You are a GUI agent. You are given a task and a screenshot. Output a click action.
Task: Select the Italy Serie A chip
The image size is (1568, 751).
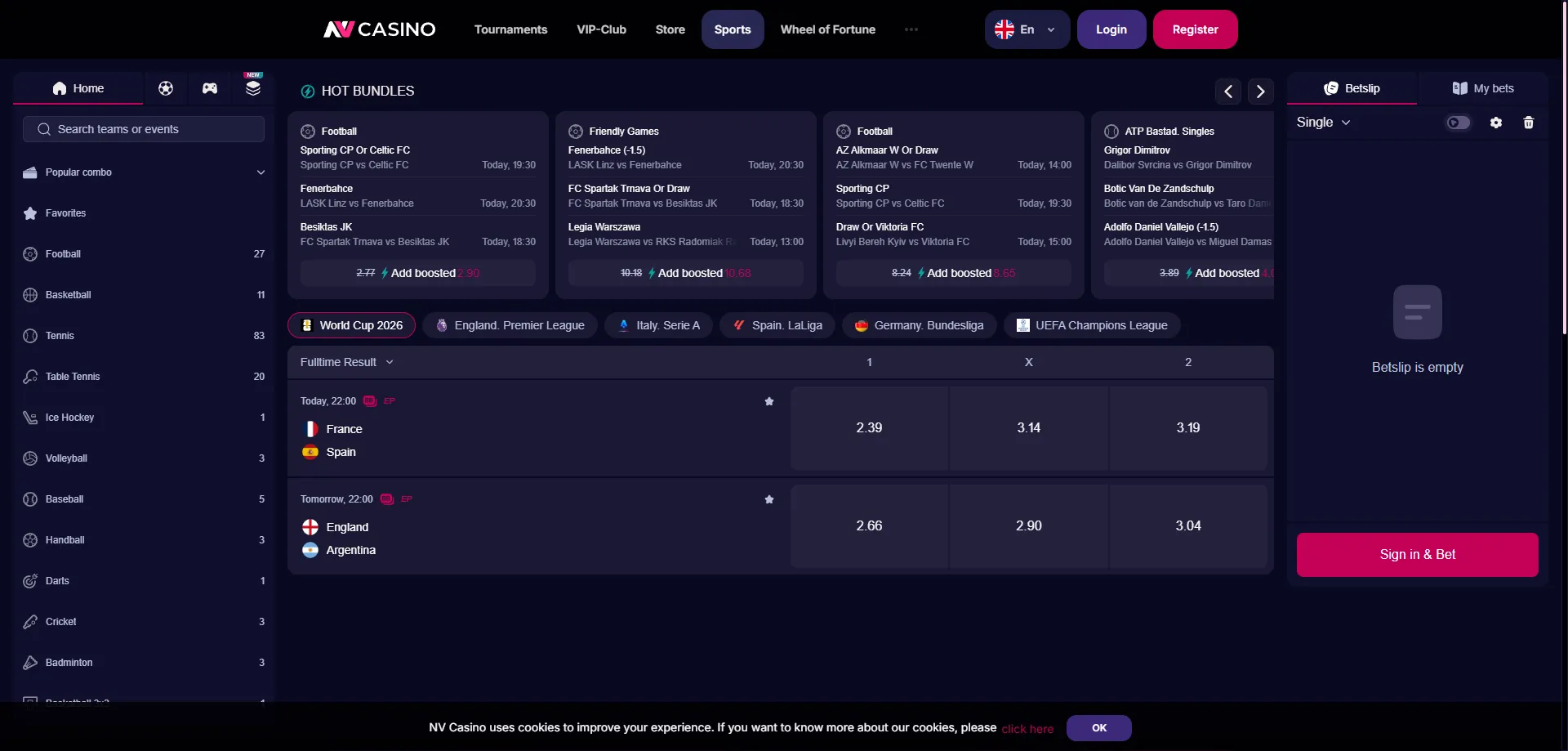tap(658, 325)
